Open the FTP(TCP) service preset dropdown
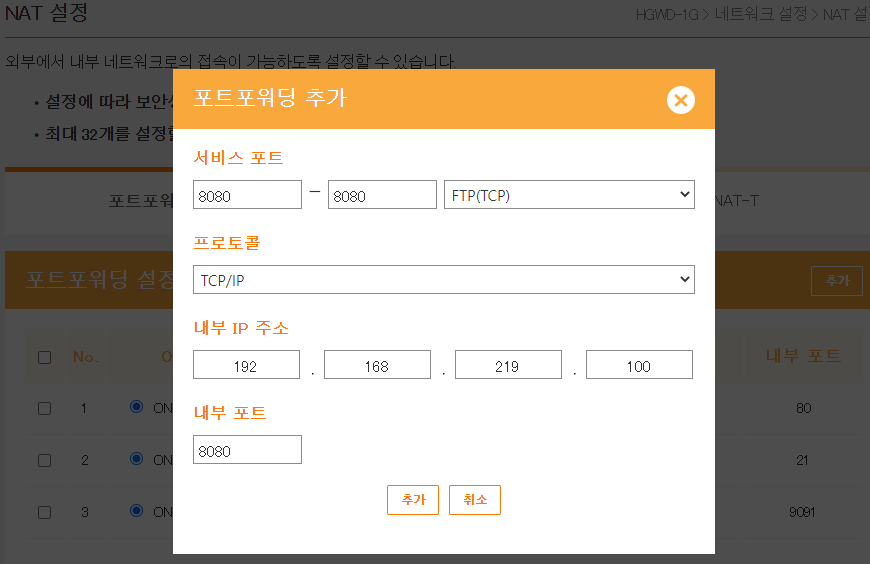This screenshot has width=870, height=564. [x=569, y=195]
